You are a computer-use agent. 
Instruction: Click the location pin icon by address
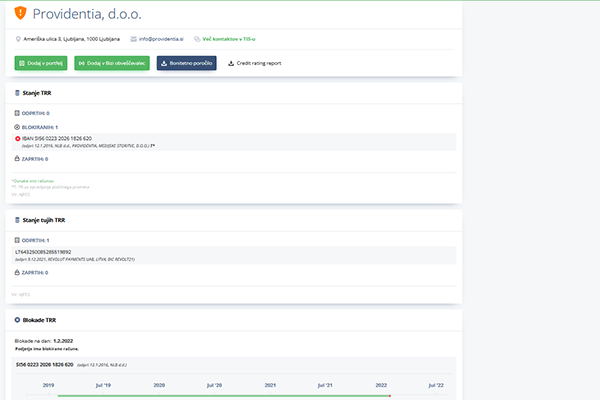coord(19,39)
